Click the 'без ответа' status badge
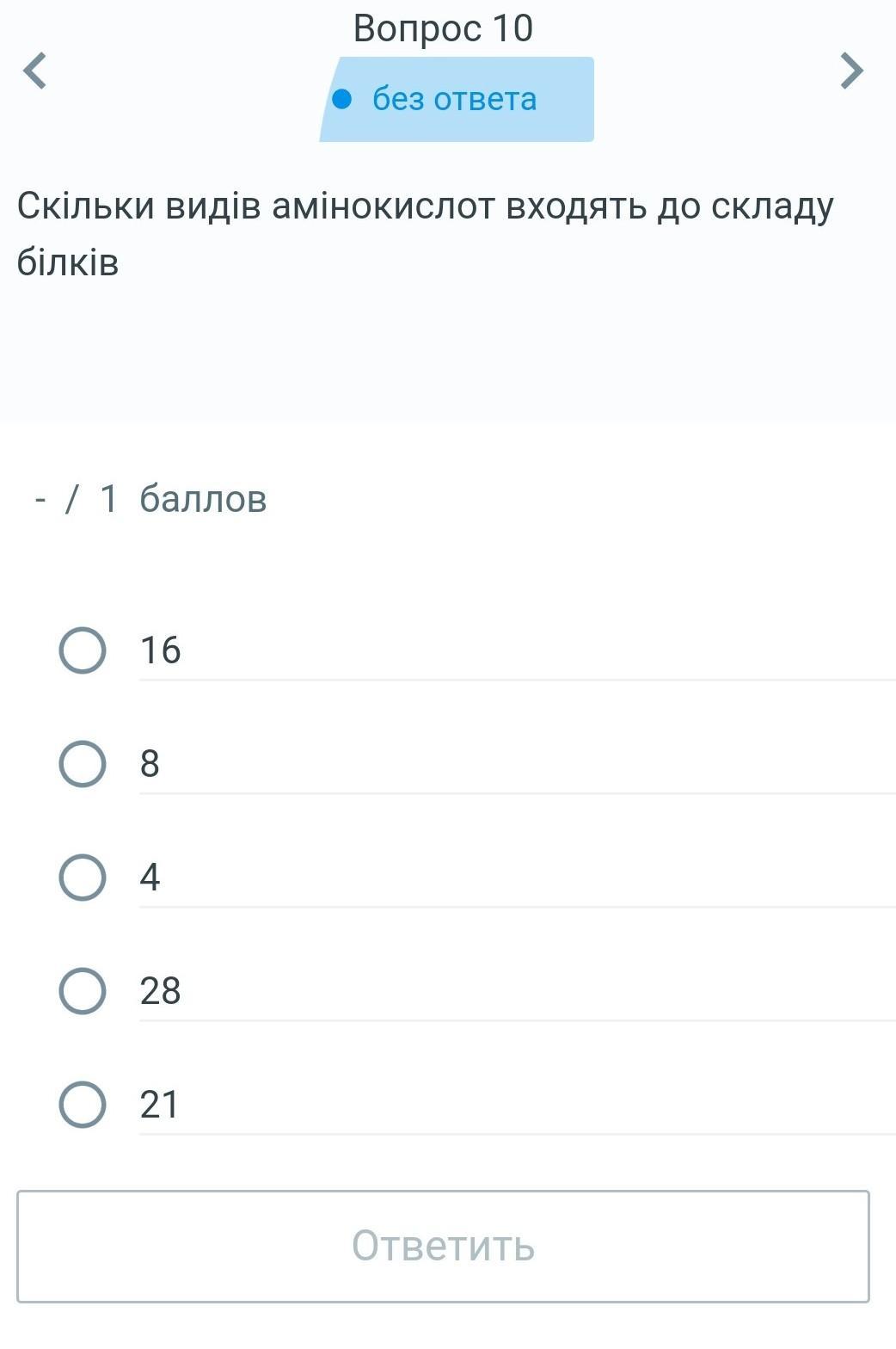 (454, 100)
